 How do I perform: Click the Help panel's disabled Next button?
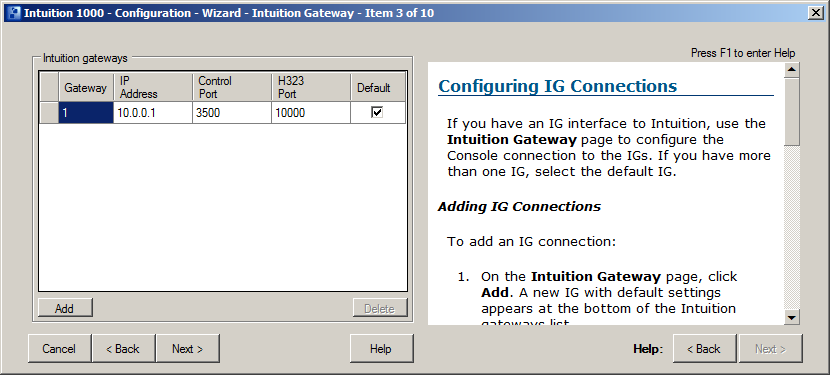pyautogui.click(x=771, y=349)
